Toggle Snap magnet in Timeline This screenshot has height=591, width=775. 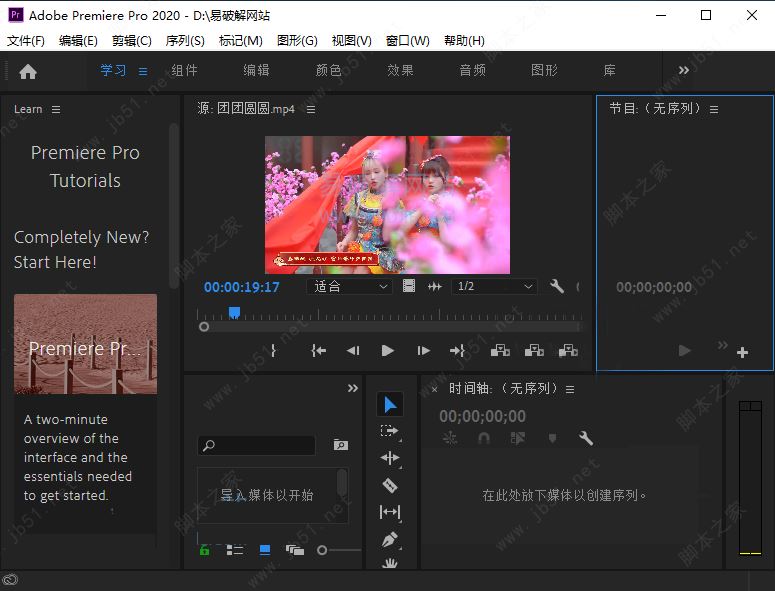tap(484, 438)
